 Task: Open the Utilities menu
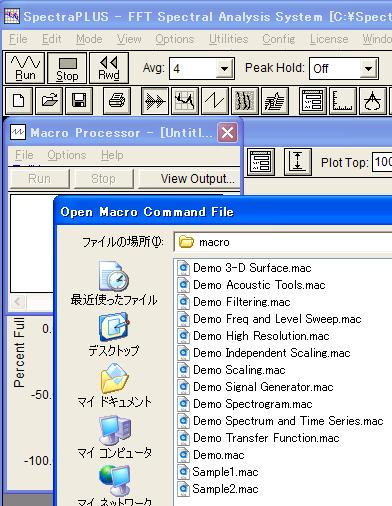[228, 39]
